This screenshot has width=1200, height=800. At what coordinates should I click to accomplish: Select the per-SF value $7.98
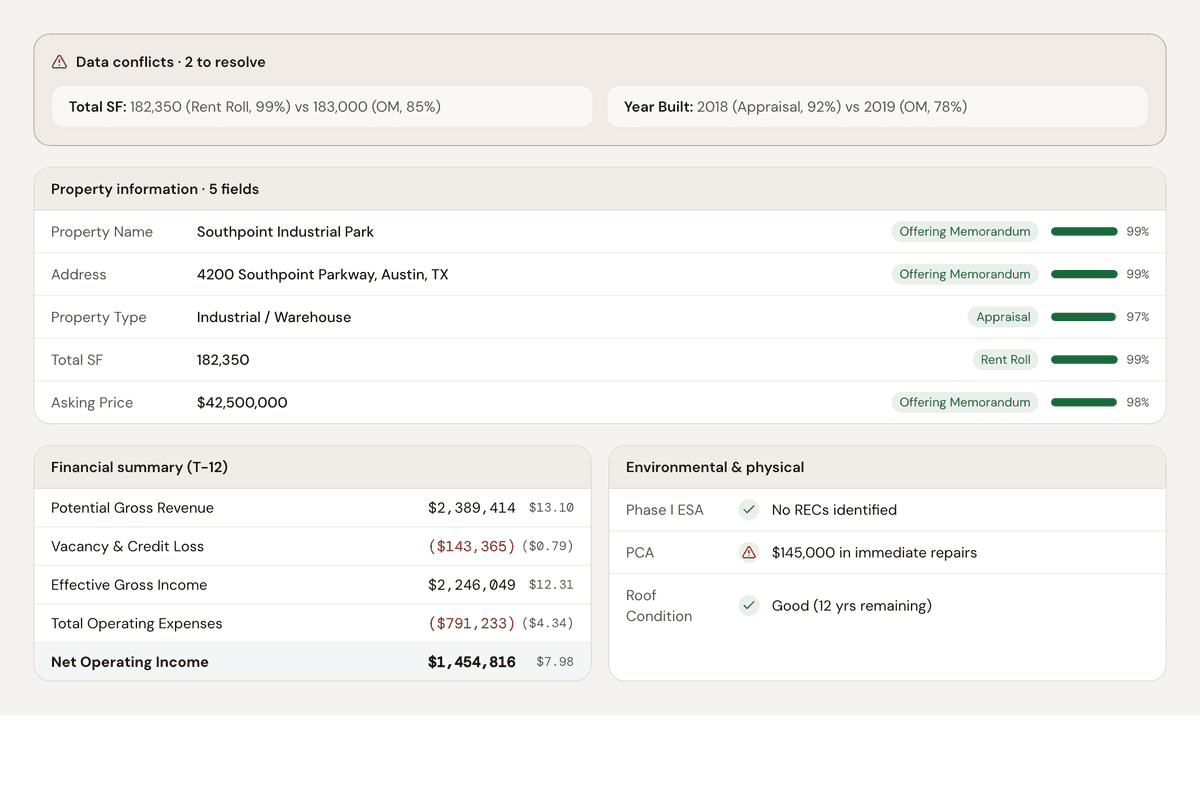(x=555, y=662)
